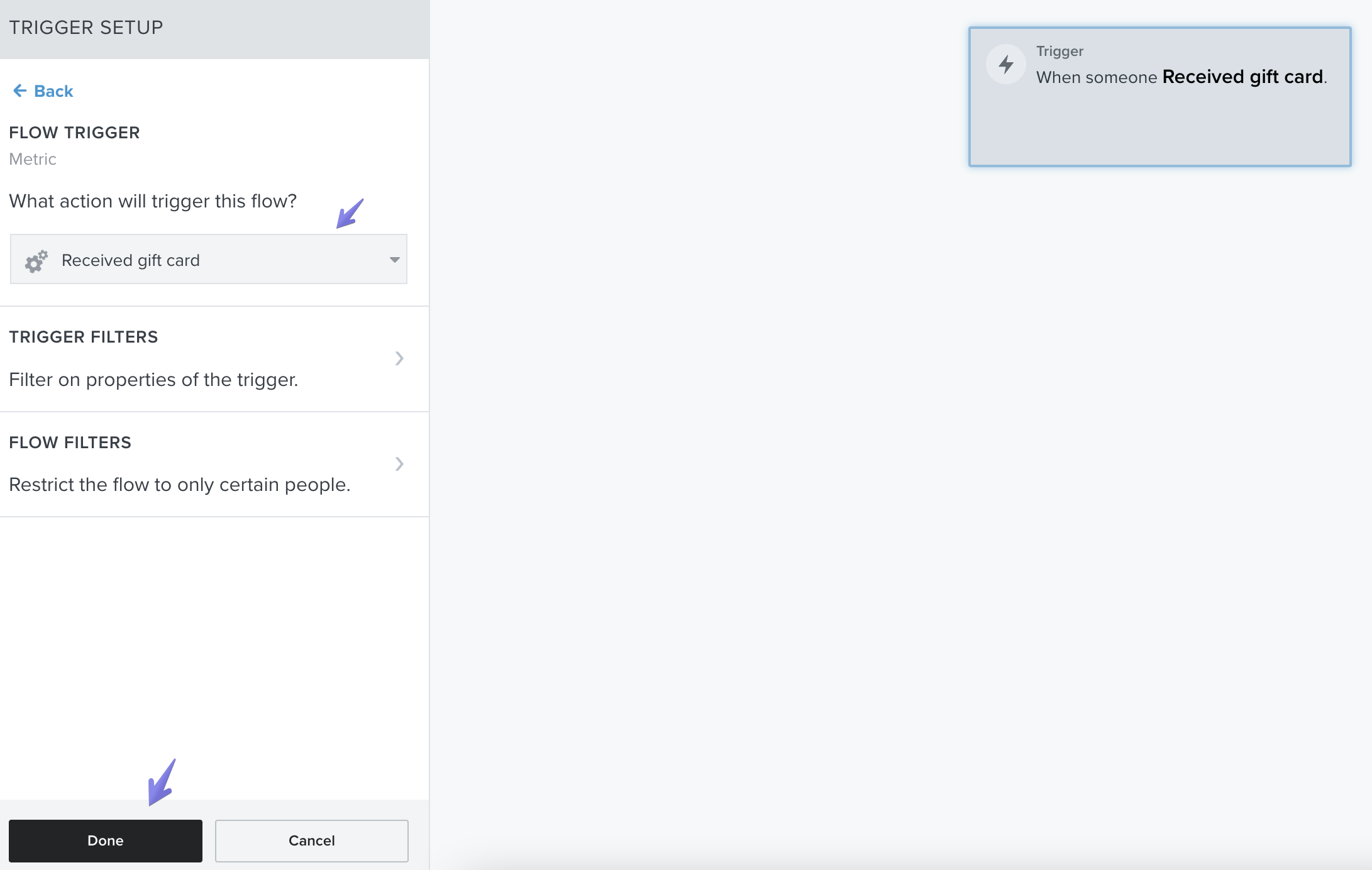Click the Metric label under Flow Trigger

33,159
